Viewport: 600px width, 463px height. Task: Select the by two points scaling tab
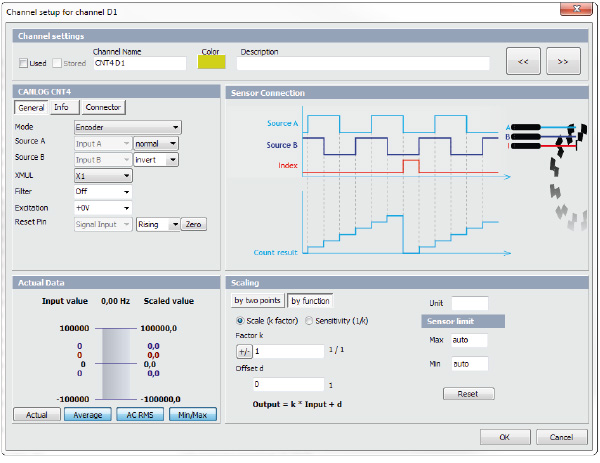tap(258, 300)
